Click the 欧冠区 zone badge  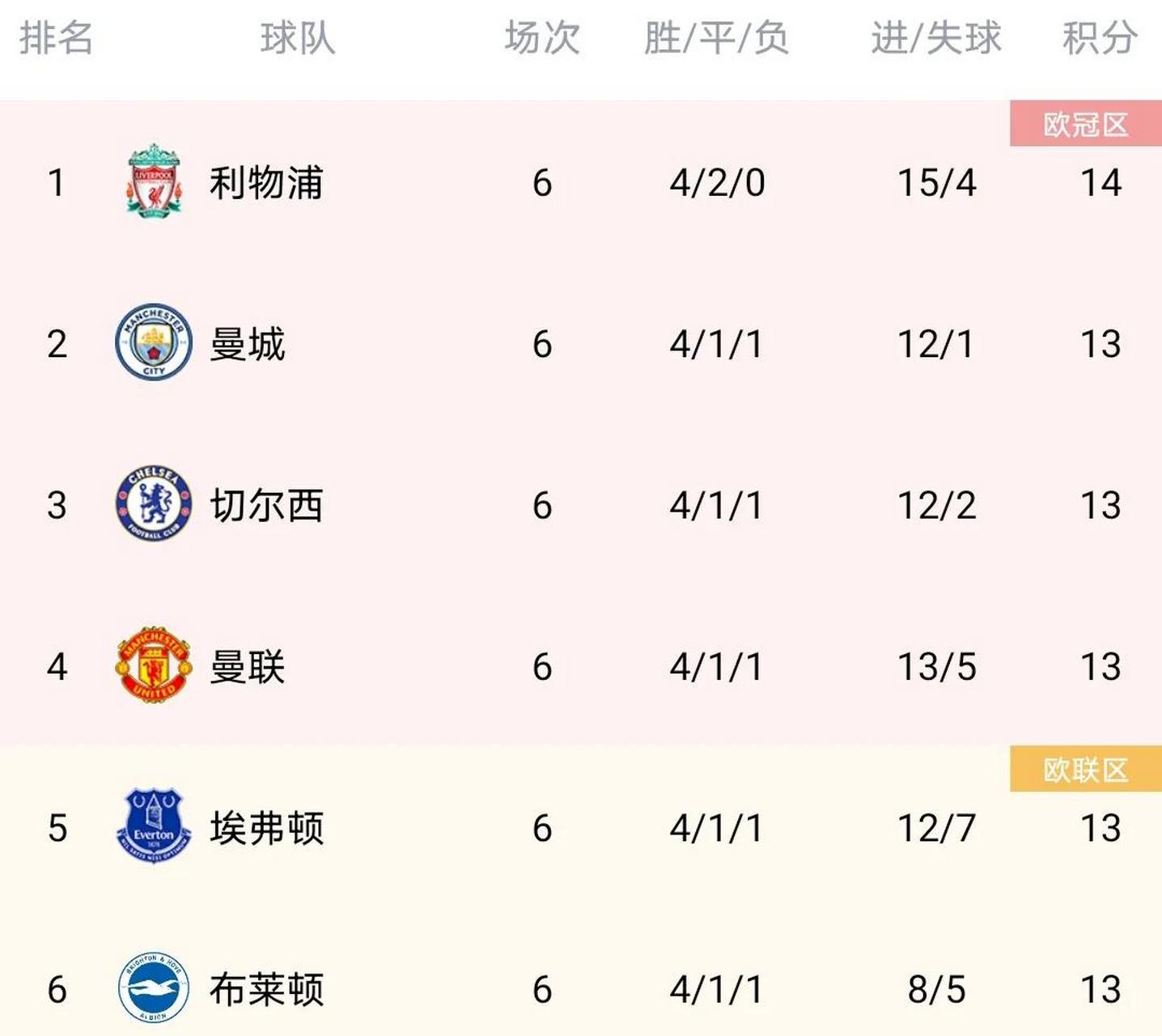1086,124
